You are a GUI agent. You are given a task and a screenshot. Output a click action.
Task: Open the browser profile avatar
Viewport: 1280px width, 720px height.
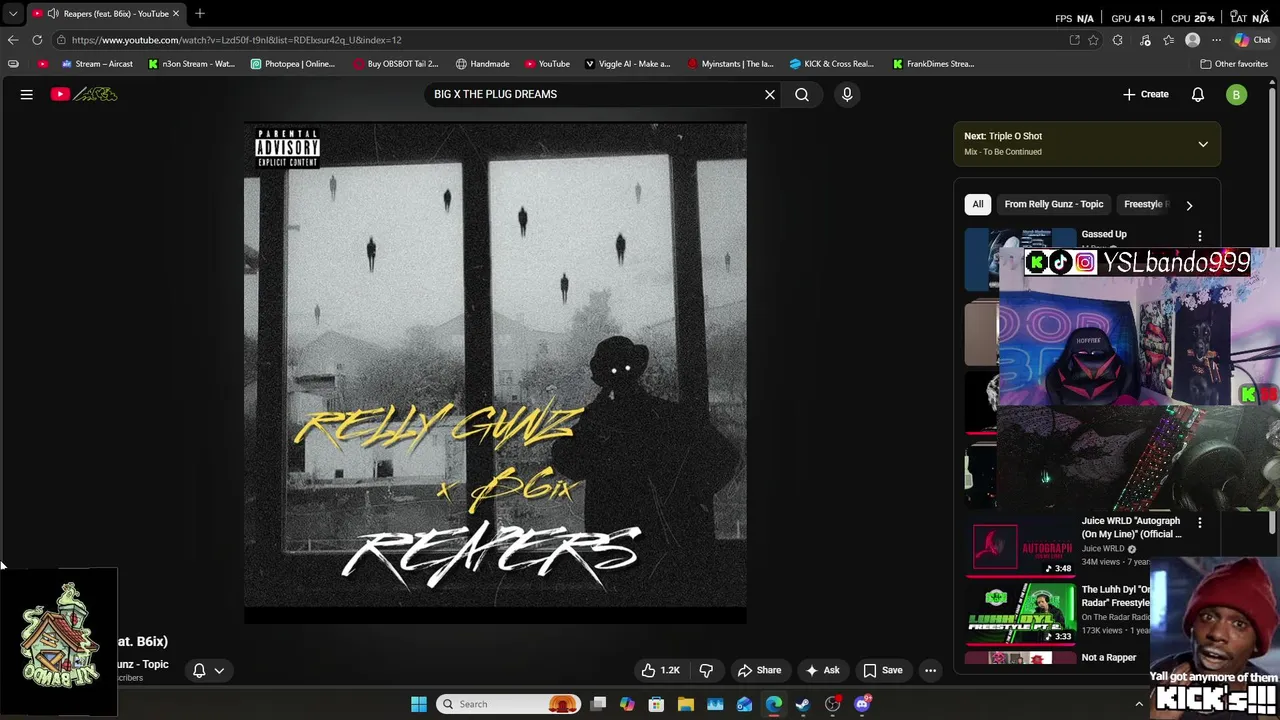pyautogui.click(x=1192, y=40)
